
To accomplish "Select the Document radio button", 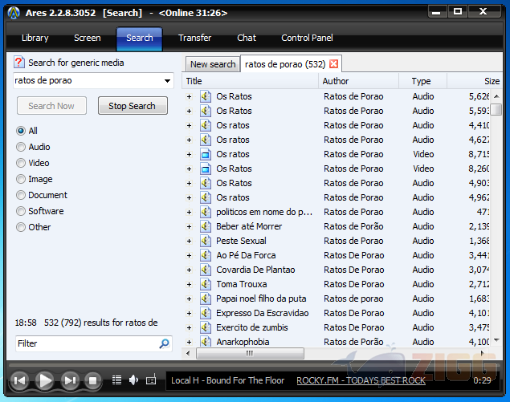I will tap(21, 195).
